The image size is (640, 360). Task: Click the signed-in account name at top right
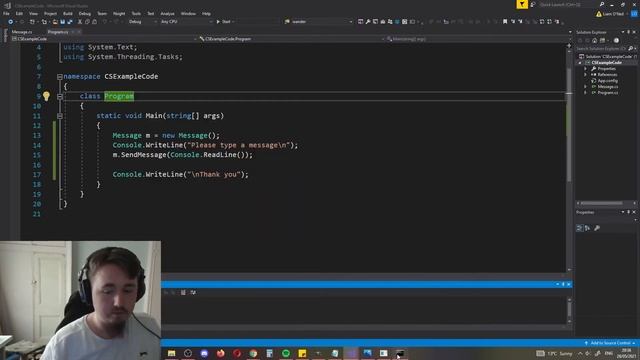[613, 14]
